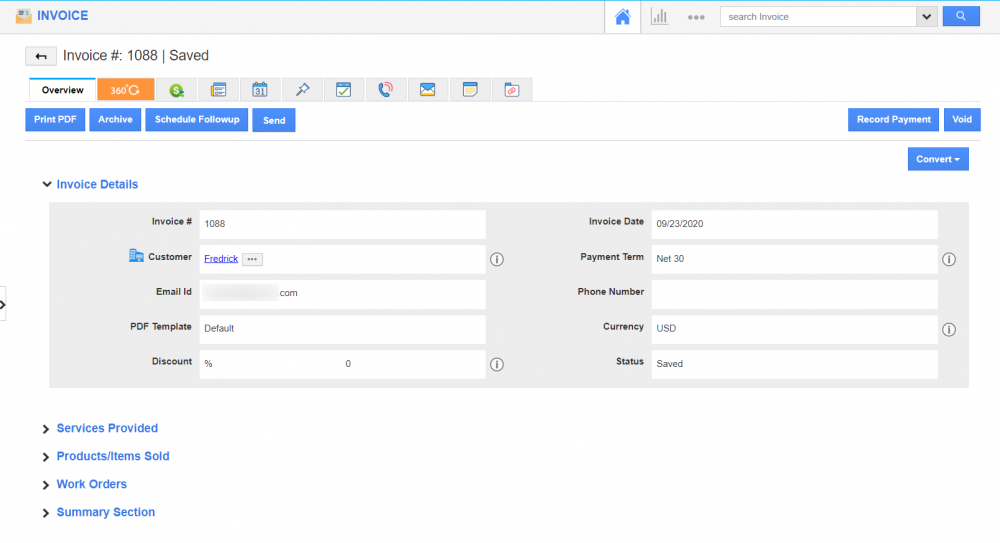Click the Record Payment button

pyautogui.click(x=893, y=120)
